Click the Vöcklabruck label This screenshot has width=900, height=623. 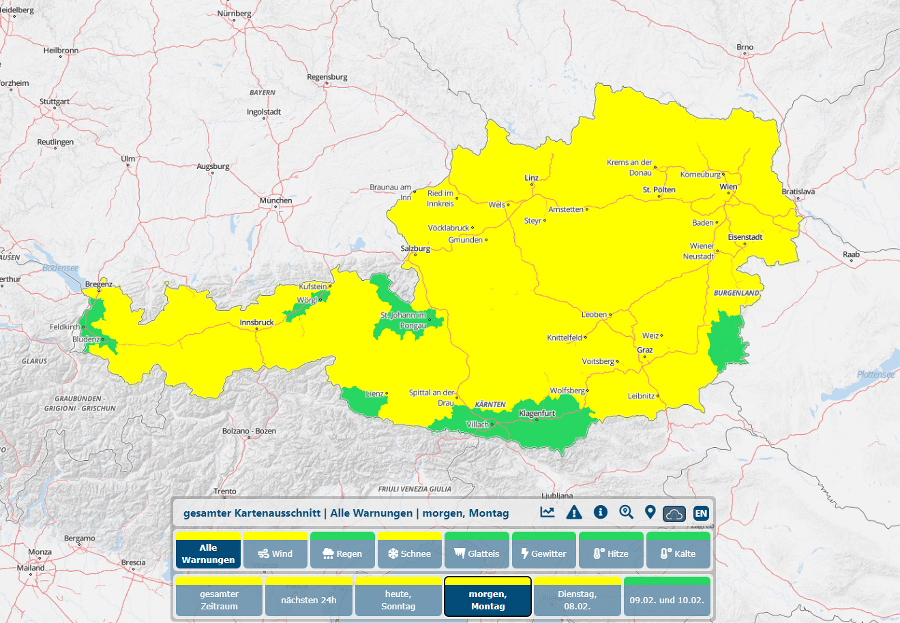click(x=448, y=228)
